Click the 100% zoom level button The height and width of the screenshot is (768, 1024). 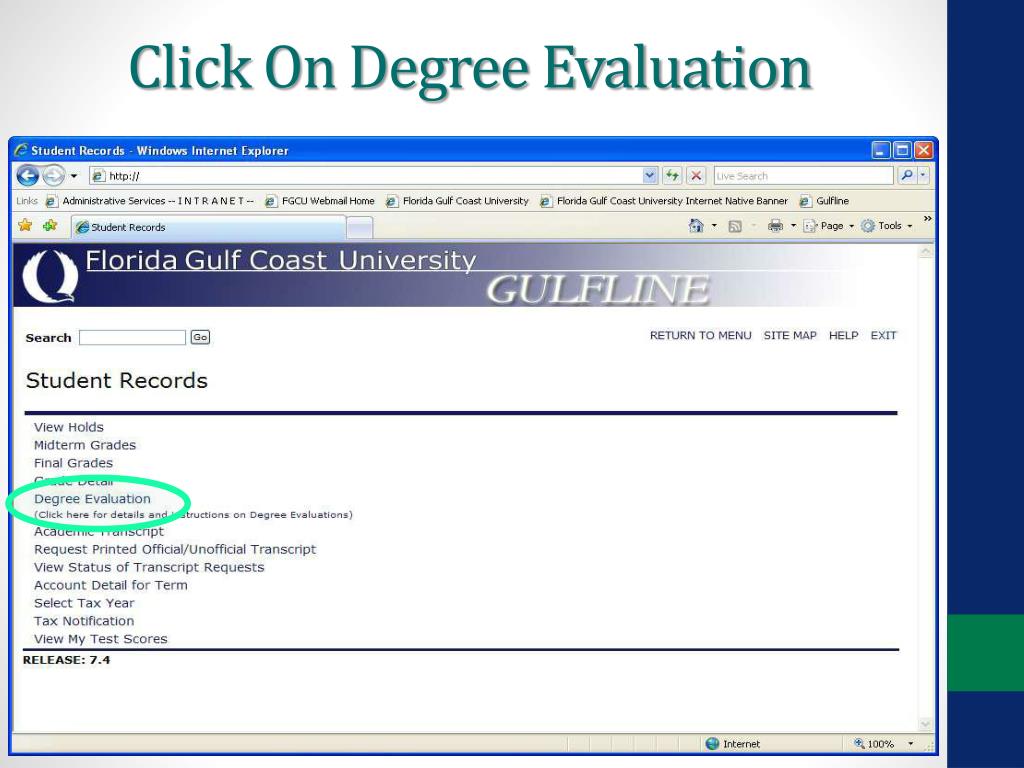873,744
